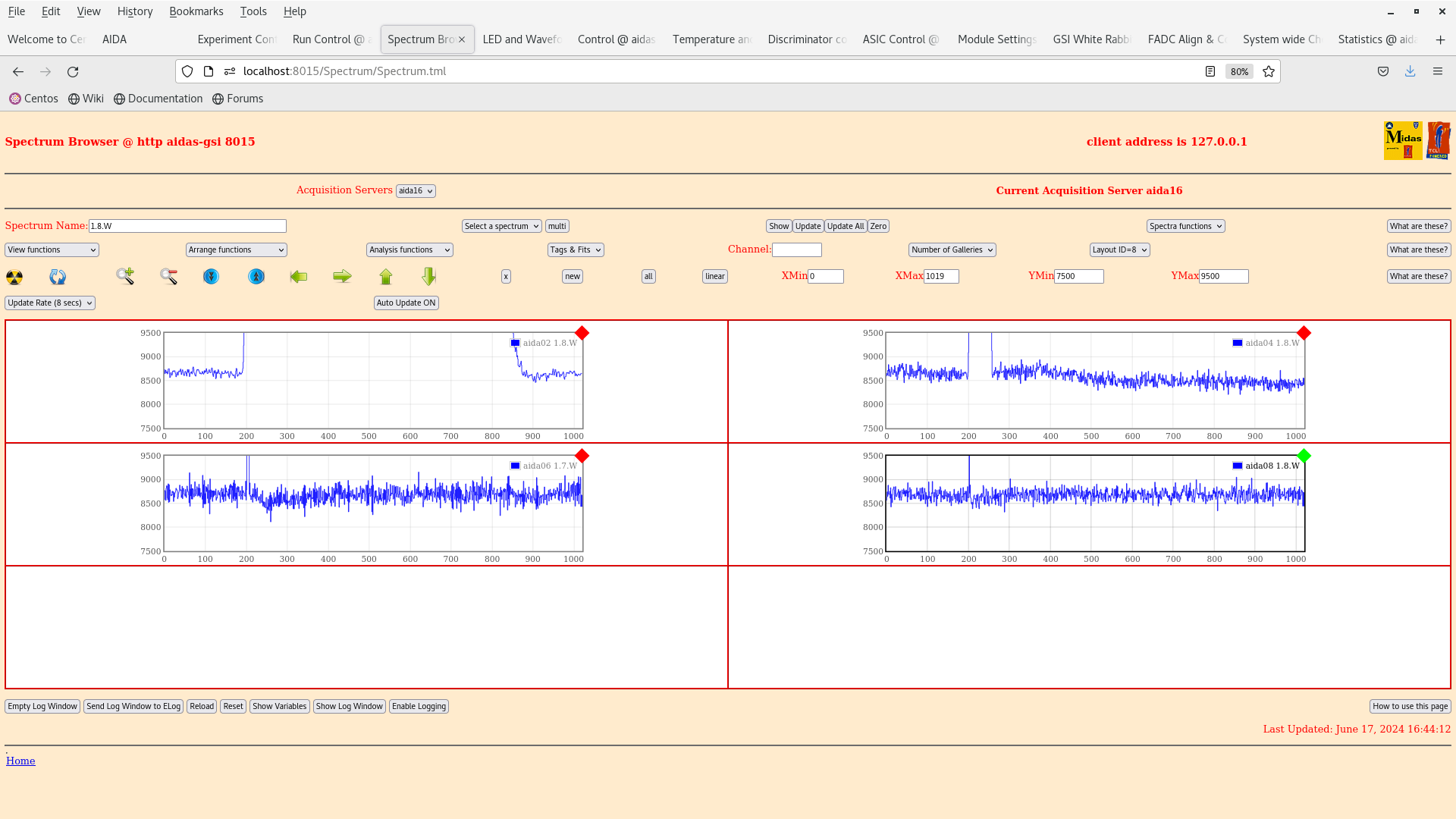Click the blue refresh arrows icon

click(58, 277)
